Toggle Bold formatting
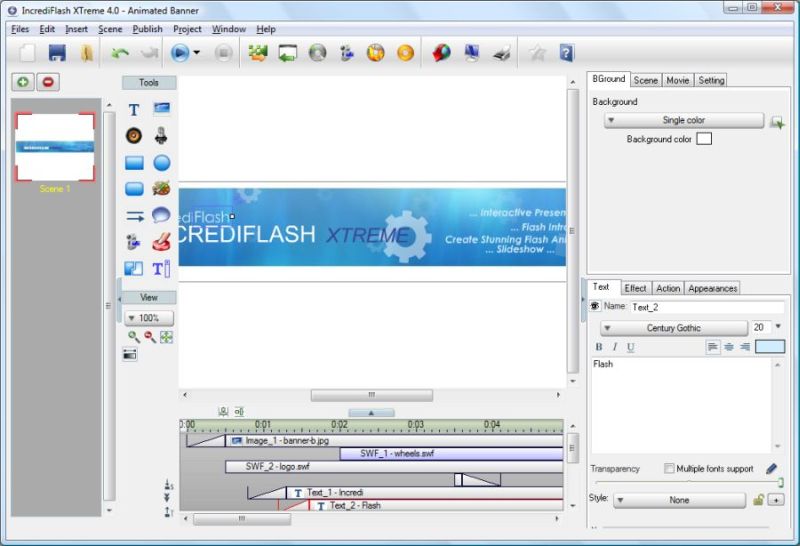800x546 pixels. click(599, 347)
